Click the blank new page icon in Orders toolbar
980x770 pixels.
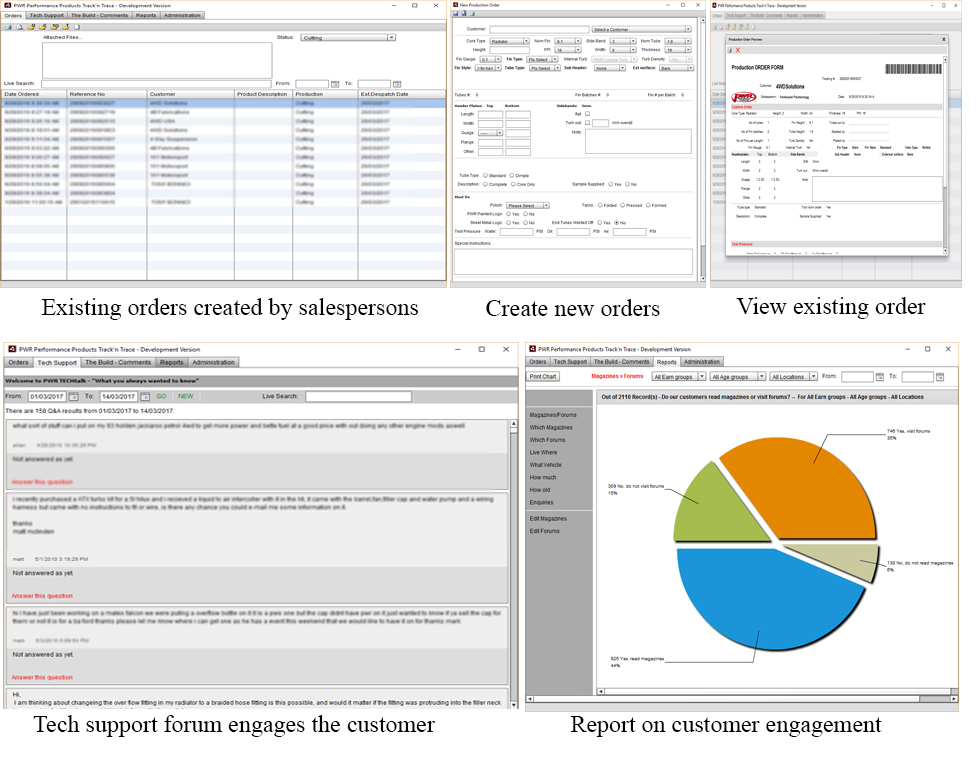77,27
